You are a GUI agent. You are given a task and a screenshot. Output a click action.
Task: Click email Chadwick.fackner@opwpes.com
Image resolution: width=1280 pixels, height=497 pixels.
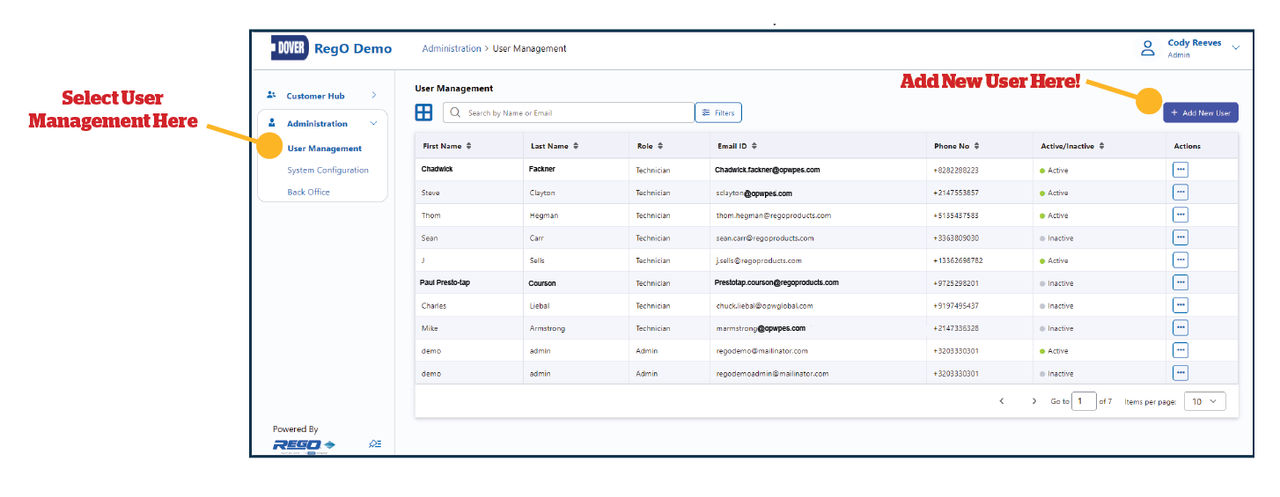click(x=767, y=170)
